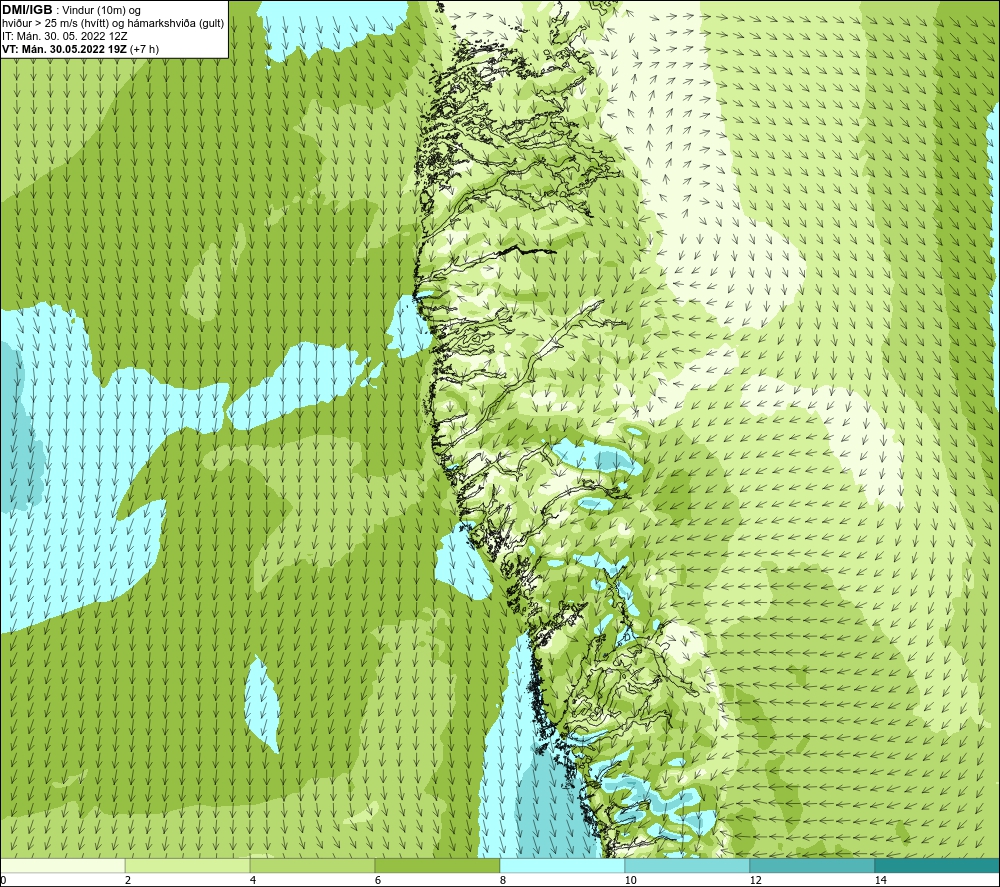Click the darkest teal swatch above 14 m/s
This screenshot has width=1000, height=887.
(937, 865)
